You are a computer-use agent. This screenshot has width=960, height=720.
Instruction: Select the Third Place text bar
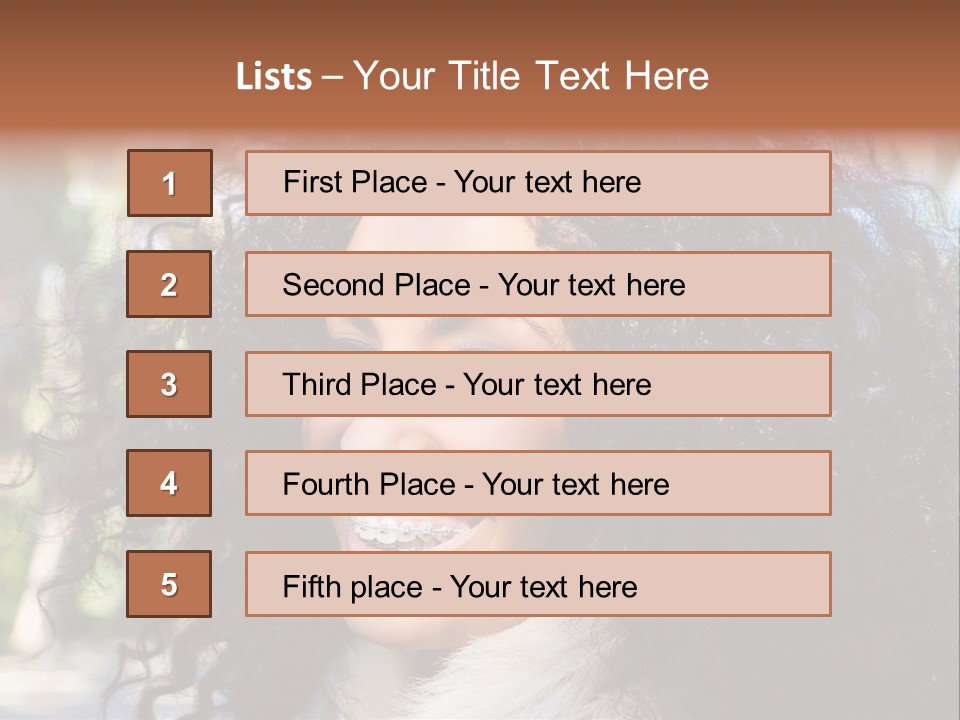click(x=538, y=384)
